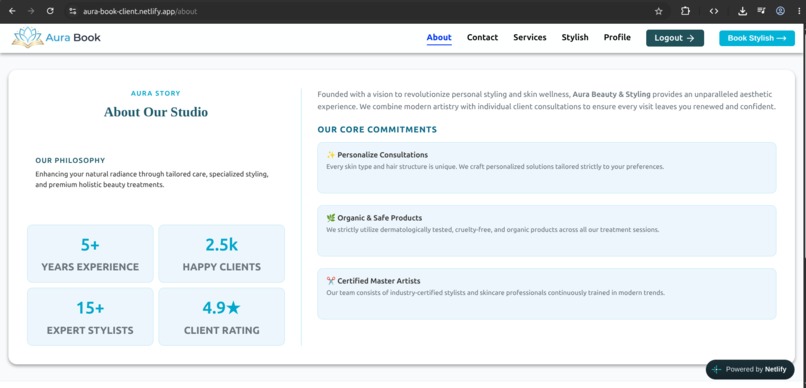
Task: Select the 5+ Years Experience stat card
Action: 90,253
